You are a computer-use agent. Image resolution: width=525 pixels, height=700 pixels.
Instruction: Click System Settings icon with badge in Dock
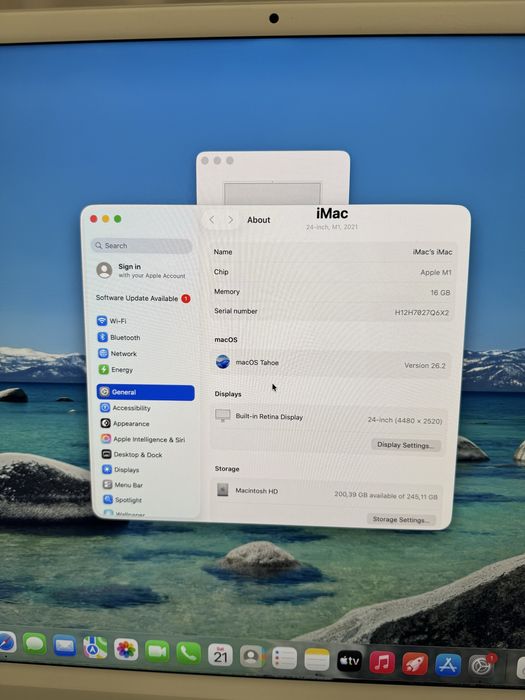pyautogui.click(x=481, y=666)
